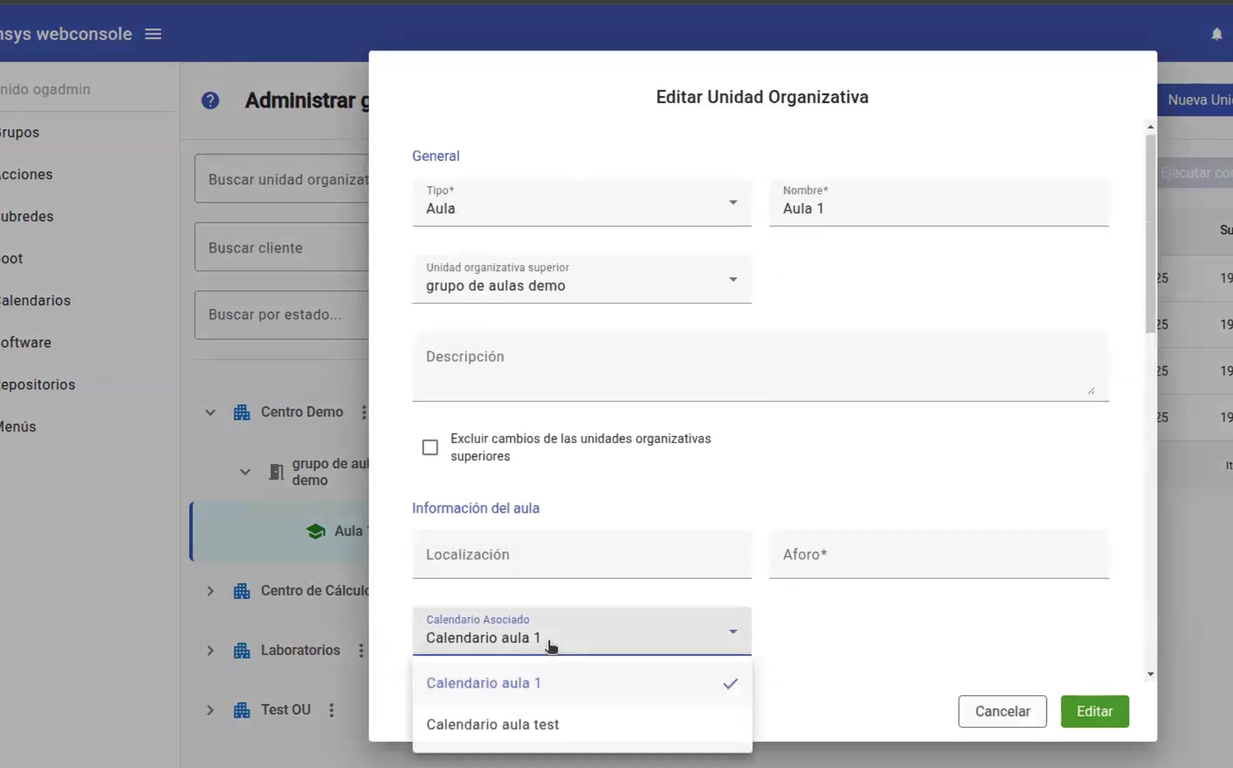Focus the Localización field
1233x768 pixels.
tap(582, 554)
